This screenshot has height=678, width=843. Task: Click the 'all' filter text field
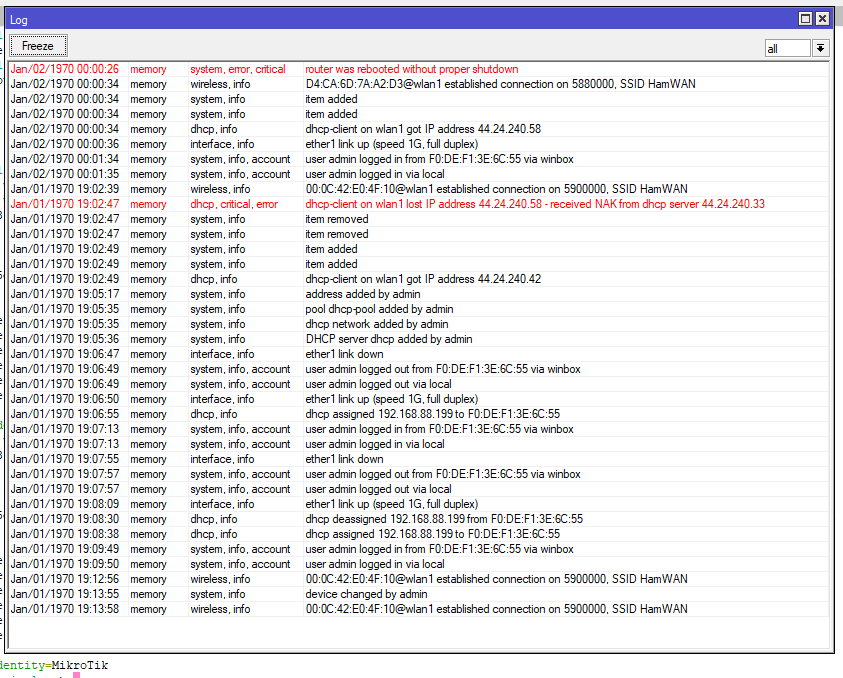click(786, 48)
